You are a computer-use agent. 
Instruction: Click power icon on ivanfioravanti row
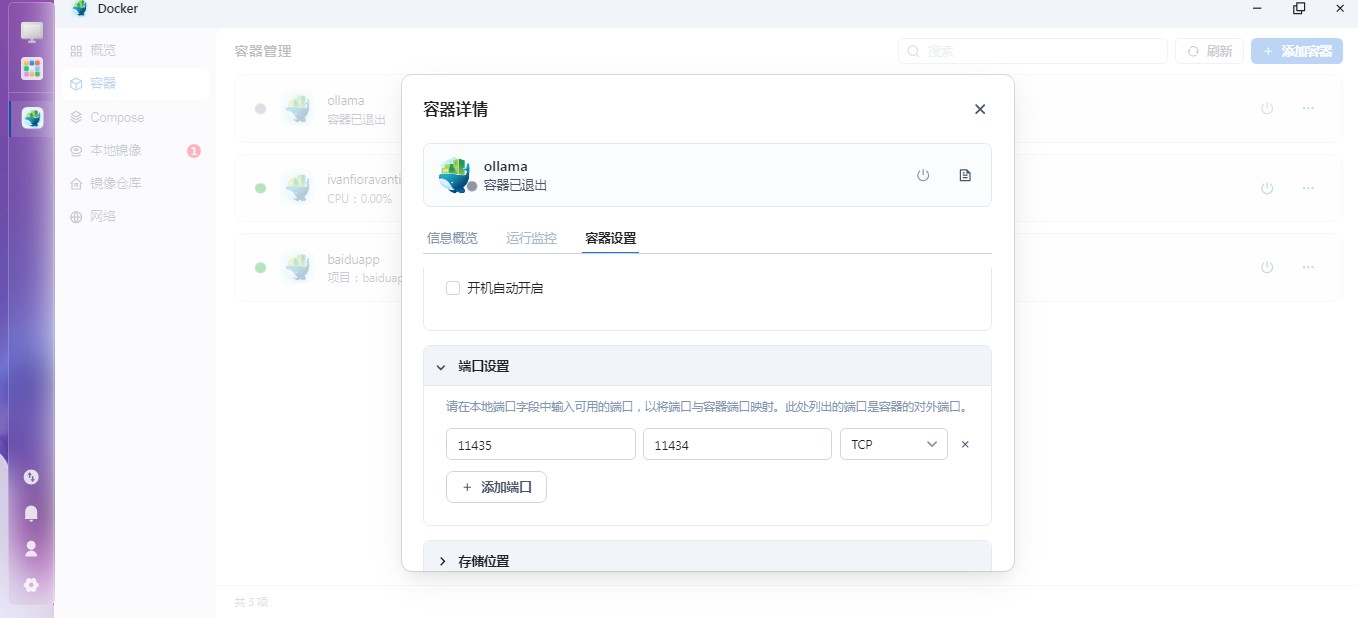coord(1267,188)
